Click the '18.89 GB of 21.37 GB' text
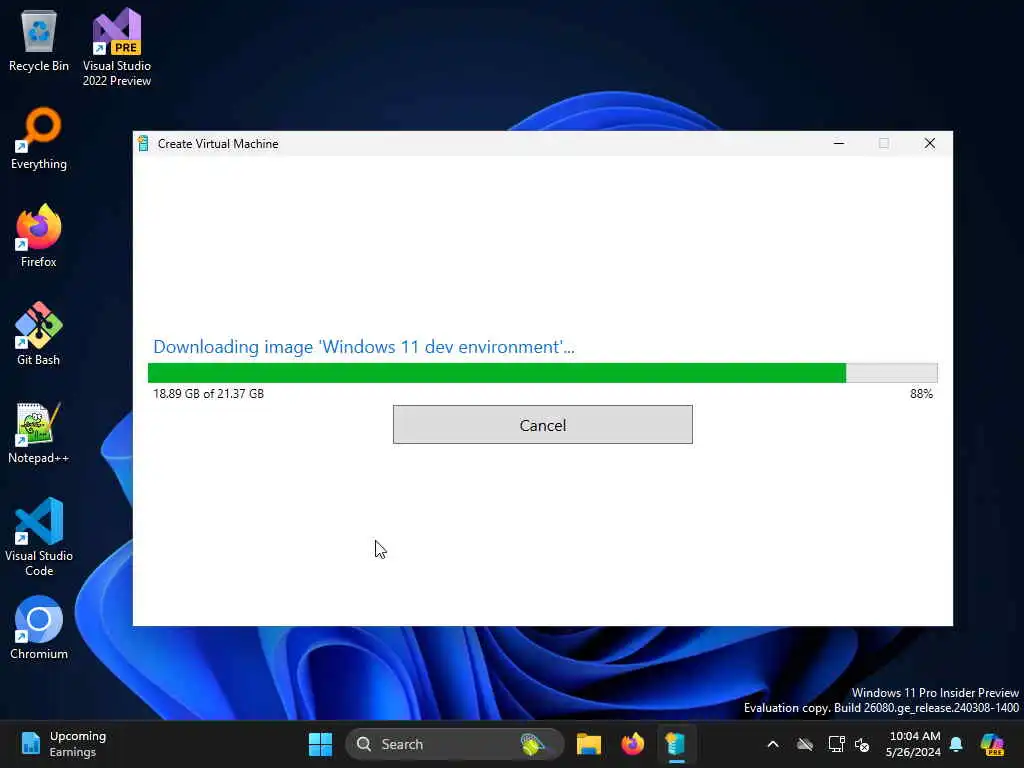Viewport: 1024px width, 768px height. (208, 394)
